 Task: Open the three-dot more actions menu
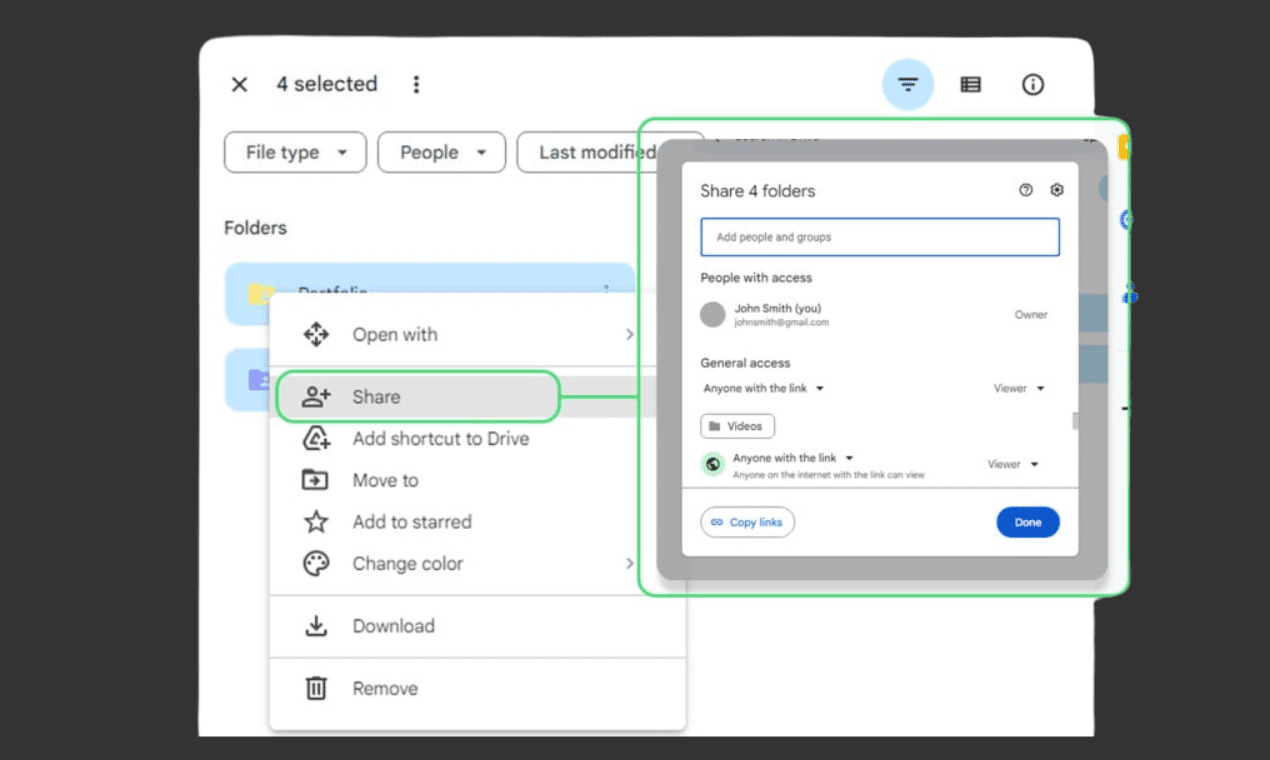point(416,84)
